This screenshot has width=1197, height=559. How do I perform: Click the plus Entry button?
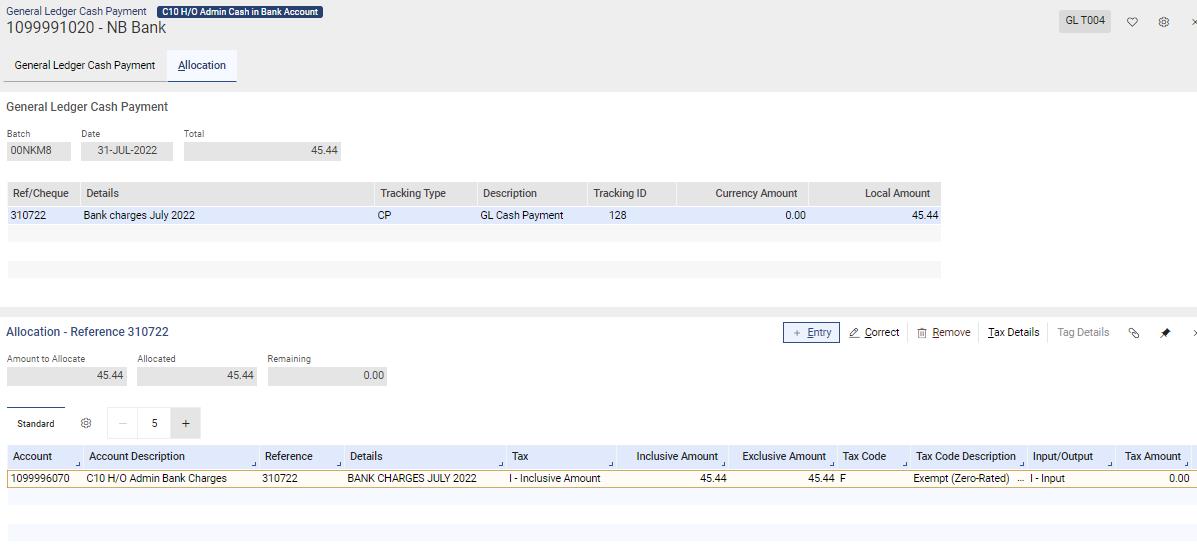coord(811,332)
